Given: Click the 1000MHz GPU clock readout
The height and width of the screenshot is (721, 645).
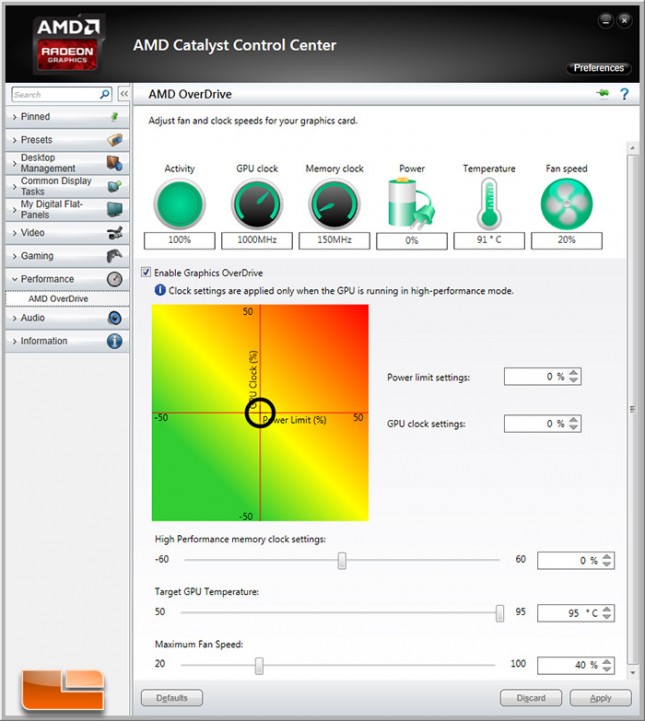Looking at the screenshot, I should [257, 240].
